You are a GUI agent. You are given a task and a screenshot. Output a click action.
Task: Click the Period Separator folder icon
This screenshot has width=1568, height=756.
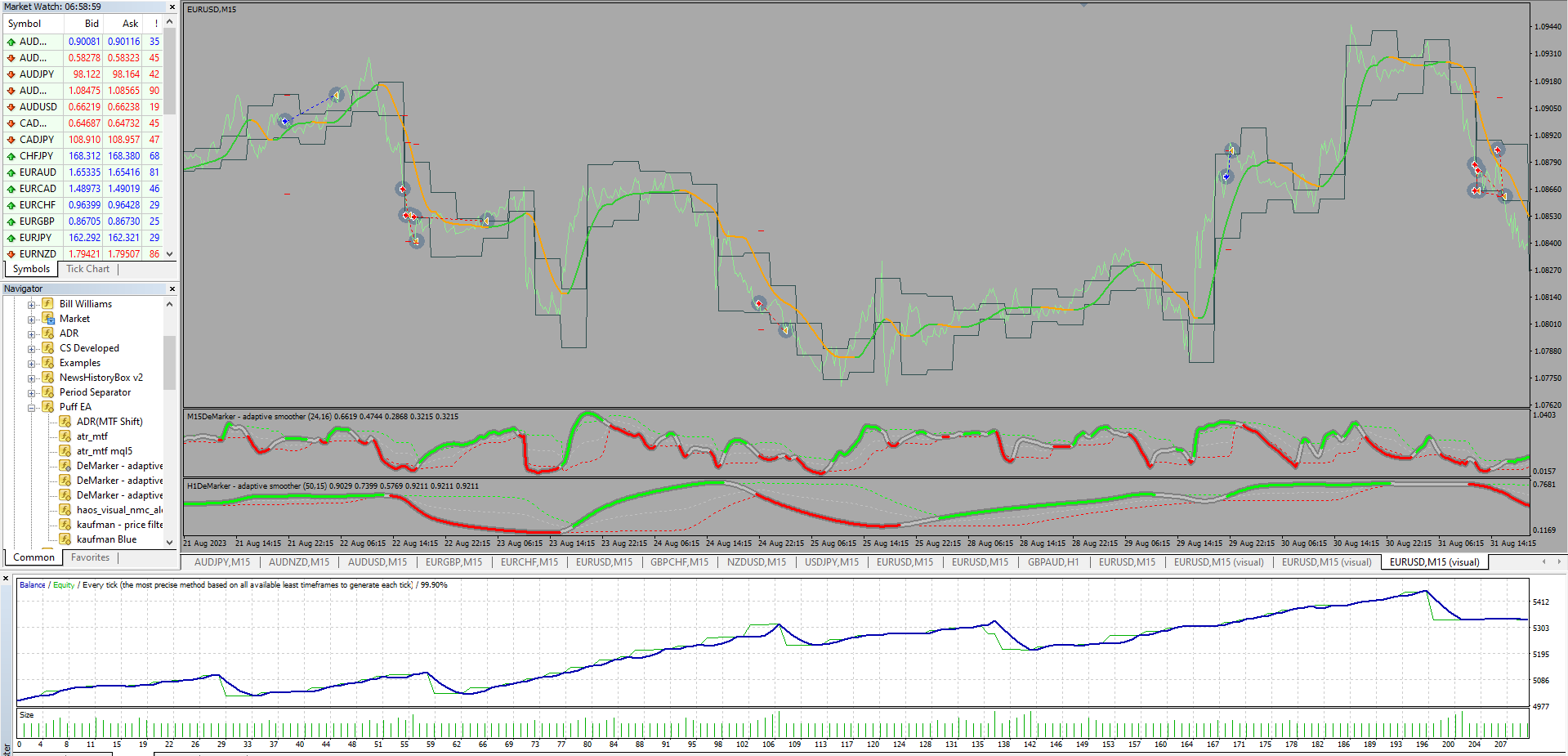[48, 392]
